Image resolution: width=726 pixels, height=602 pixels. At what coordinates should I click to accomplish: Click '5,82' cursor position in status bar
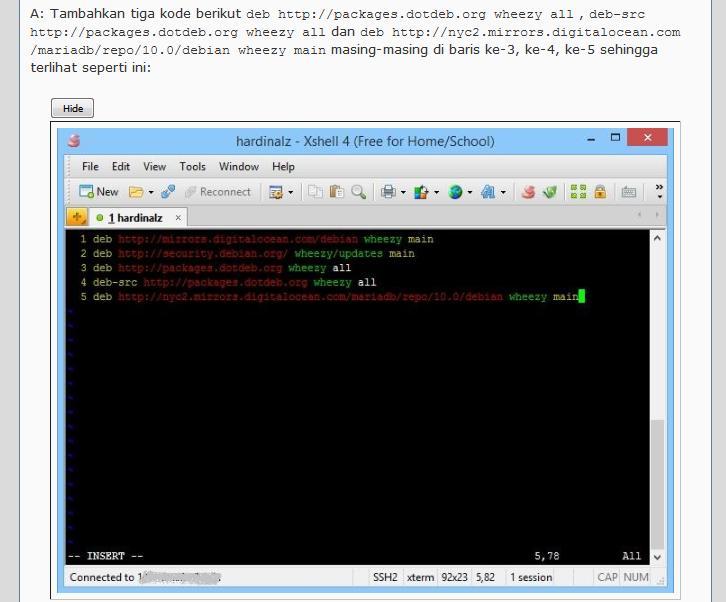(485, 577)
